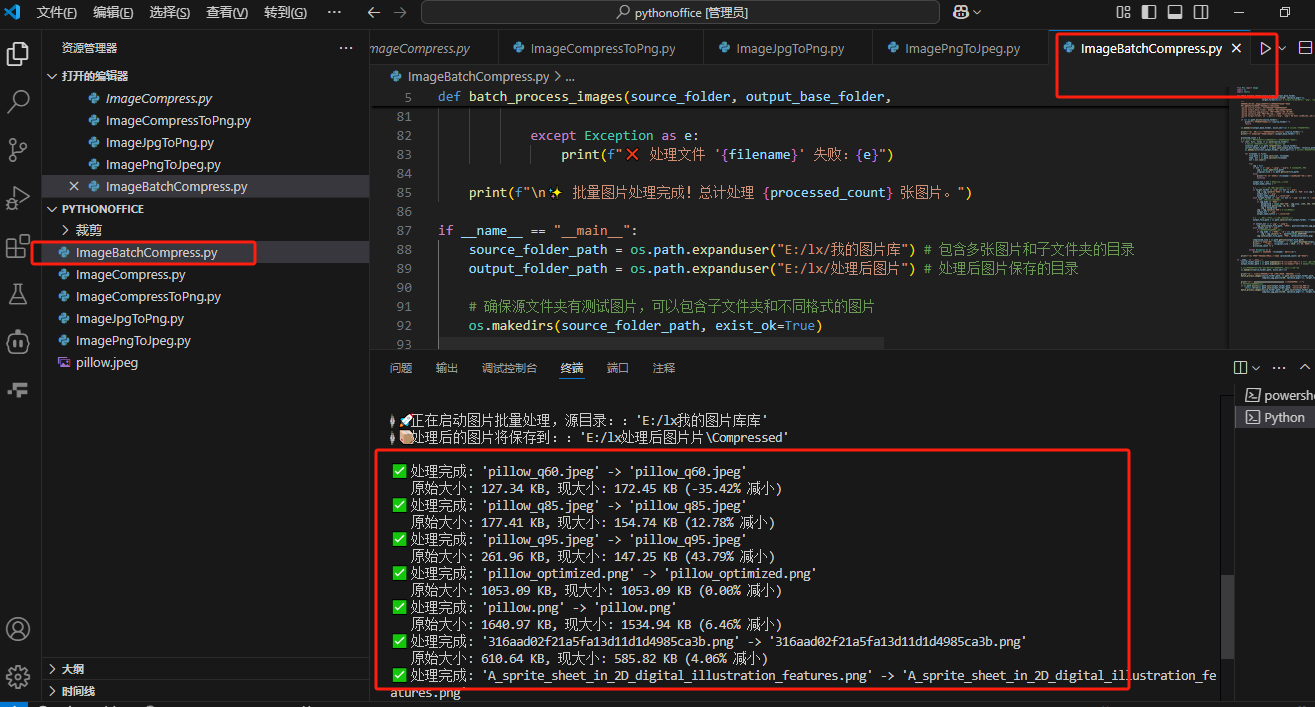Click the pythonoffice command center search box
This screenshot has width=1315, height=707.
680,12
